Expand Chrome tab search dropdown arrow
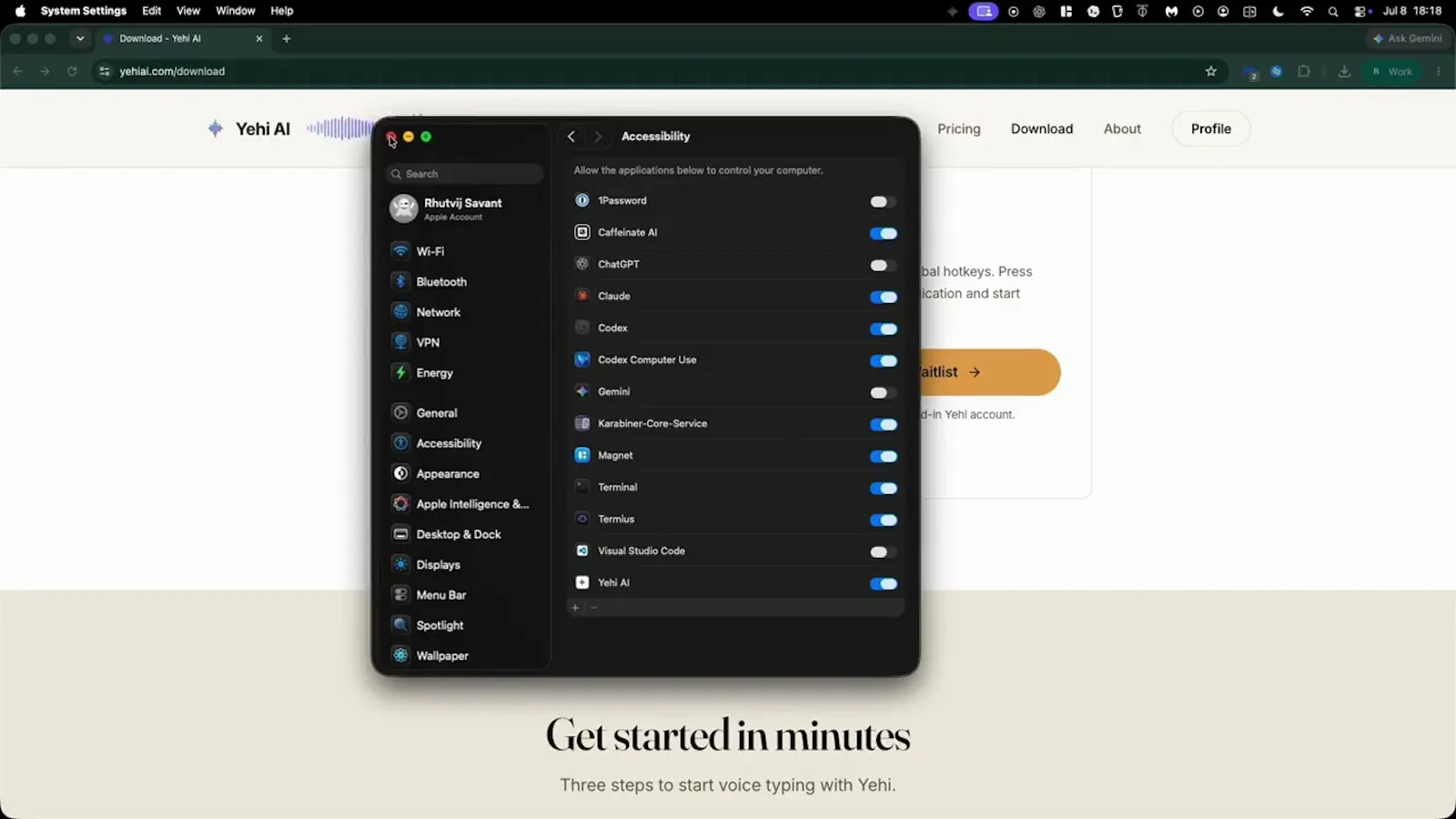Image resolution: width=1456 pixels, height=819 pixels. tap(80, 38)
